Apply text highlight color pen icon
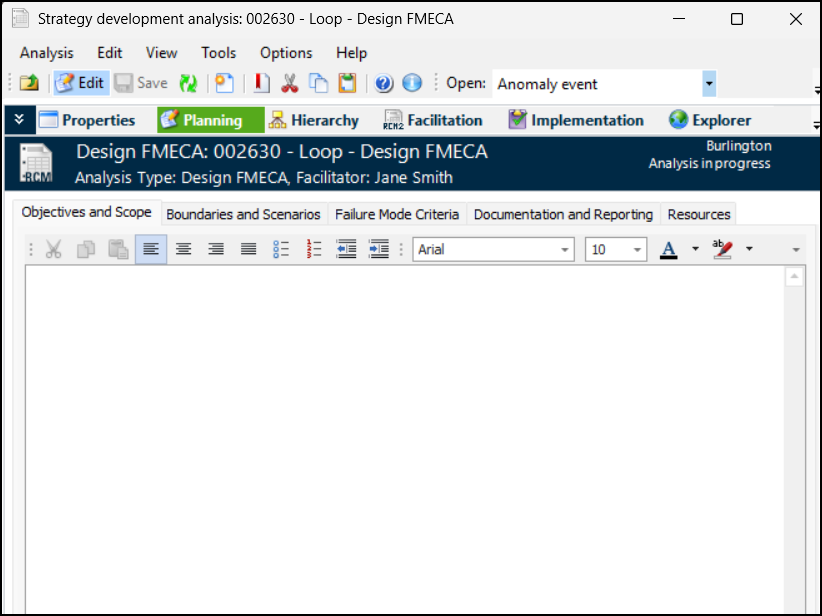The image size is (822, 616). [x=722, y=249]
